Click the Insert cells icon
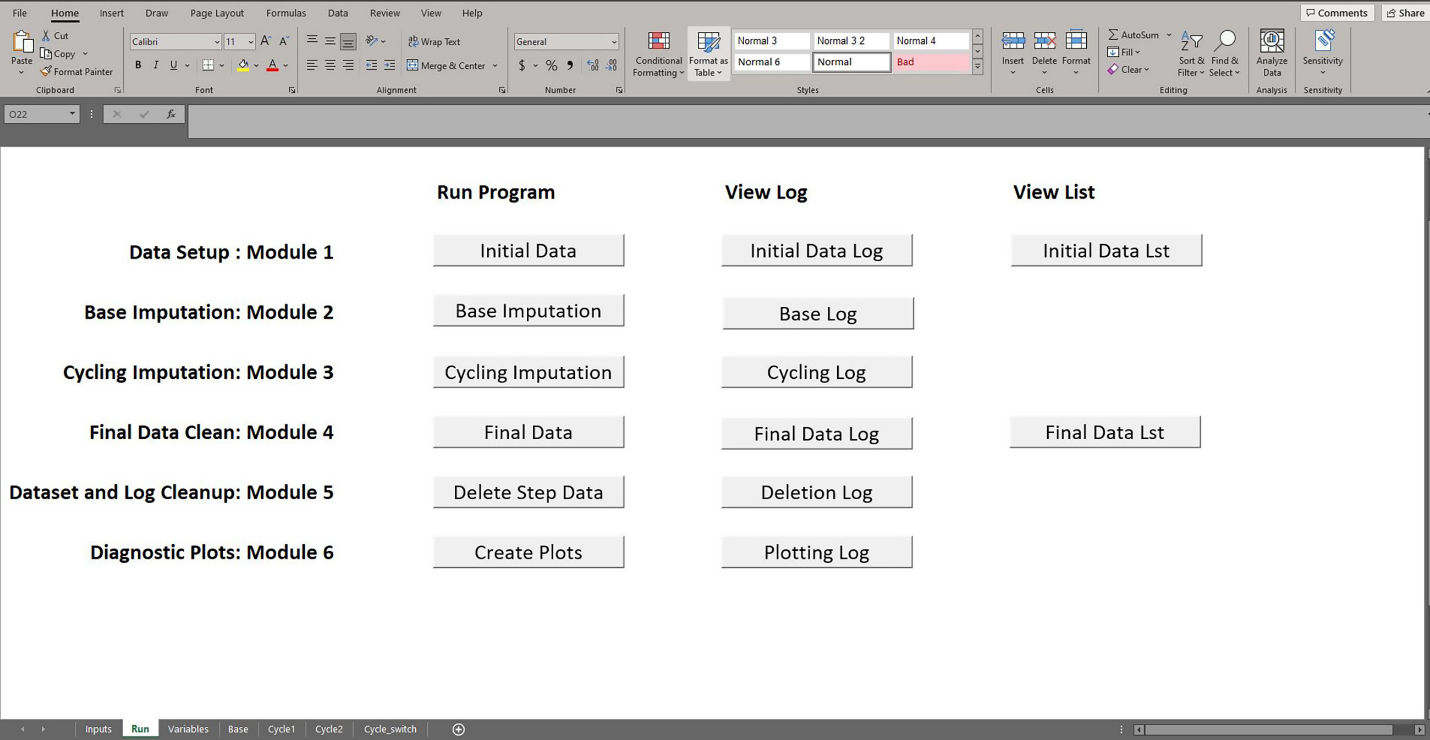The width and height of the screenshot is (1430, 740). click(x=1012, y=42)
